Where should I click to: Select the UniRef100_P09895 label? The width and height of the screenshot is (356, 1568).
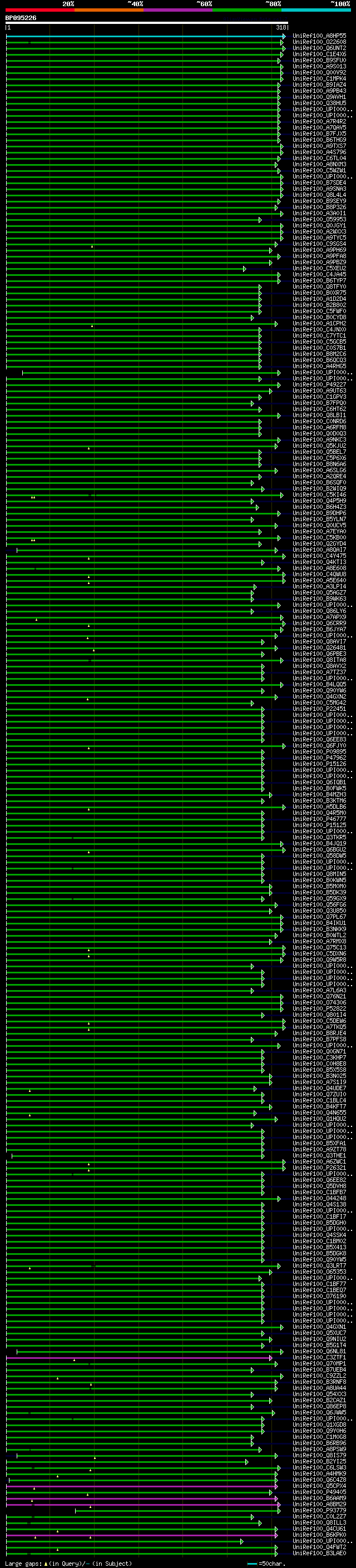pyautogui.click(x=319, y=753)
